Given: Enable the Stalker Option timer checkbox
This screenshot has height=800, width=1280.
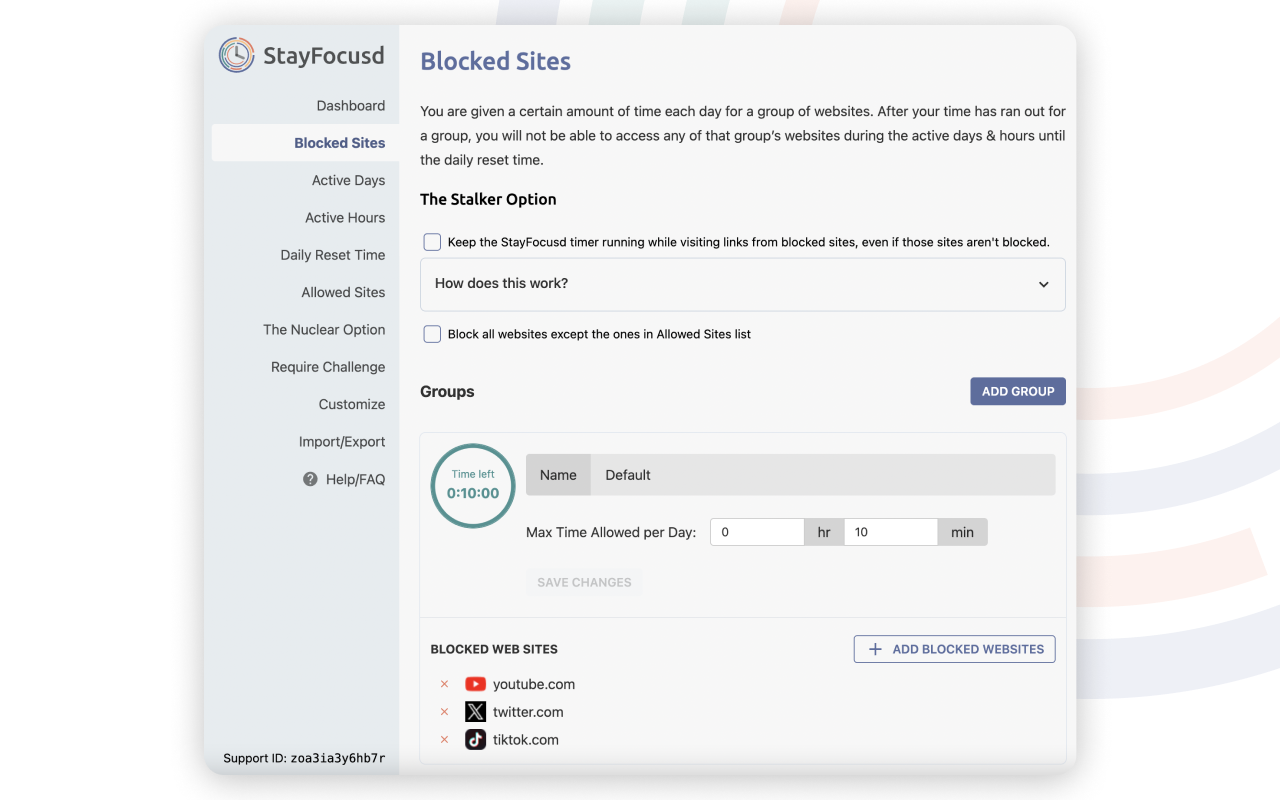Looking at the screenshot, I should 431,241.
